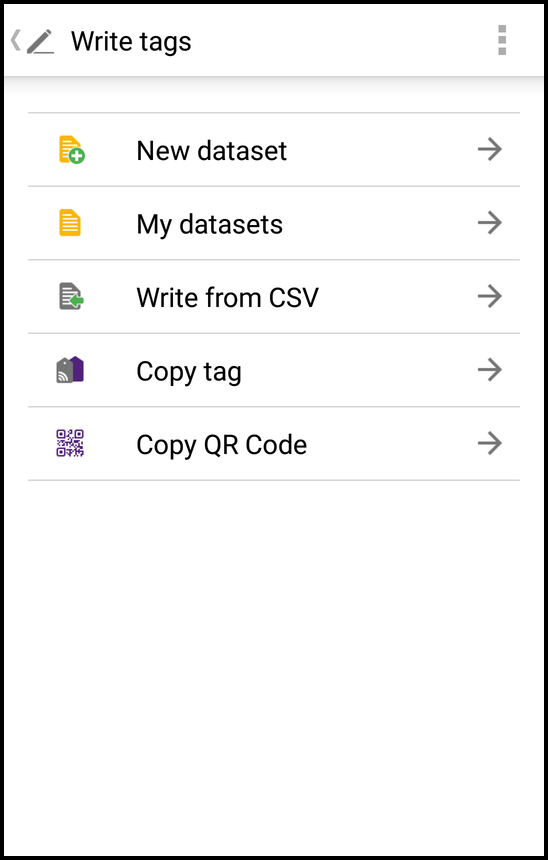
Task: Choose the Copy tag option
Action: pyautogui.click(x=274, y=370)
